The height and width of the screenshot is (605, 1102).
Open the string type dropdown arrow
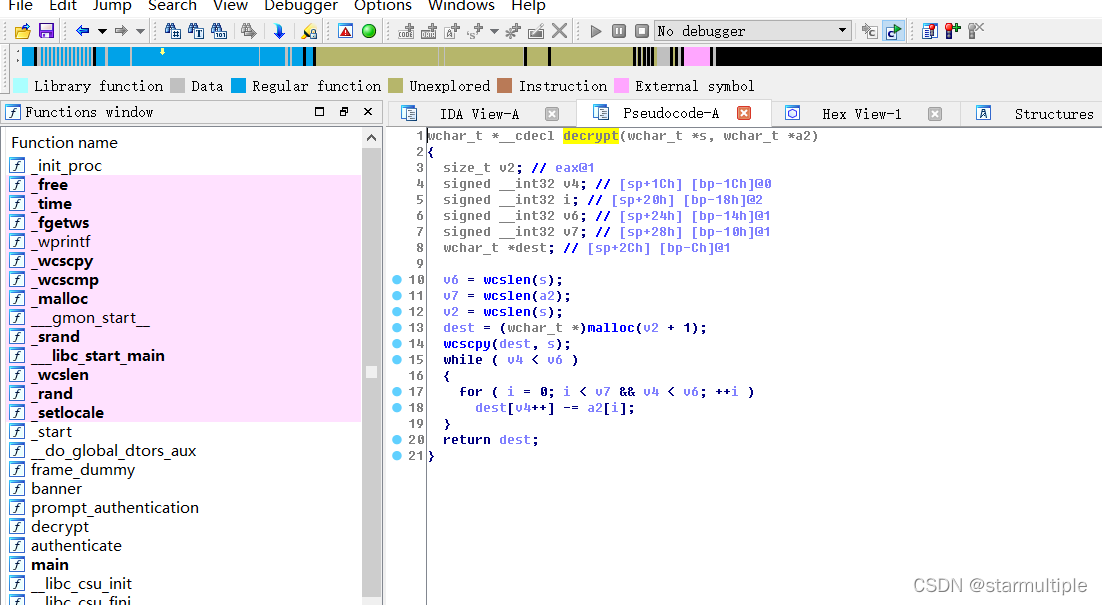pyautogui.click(x=494, y=31)
